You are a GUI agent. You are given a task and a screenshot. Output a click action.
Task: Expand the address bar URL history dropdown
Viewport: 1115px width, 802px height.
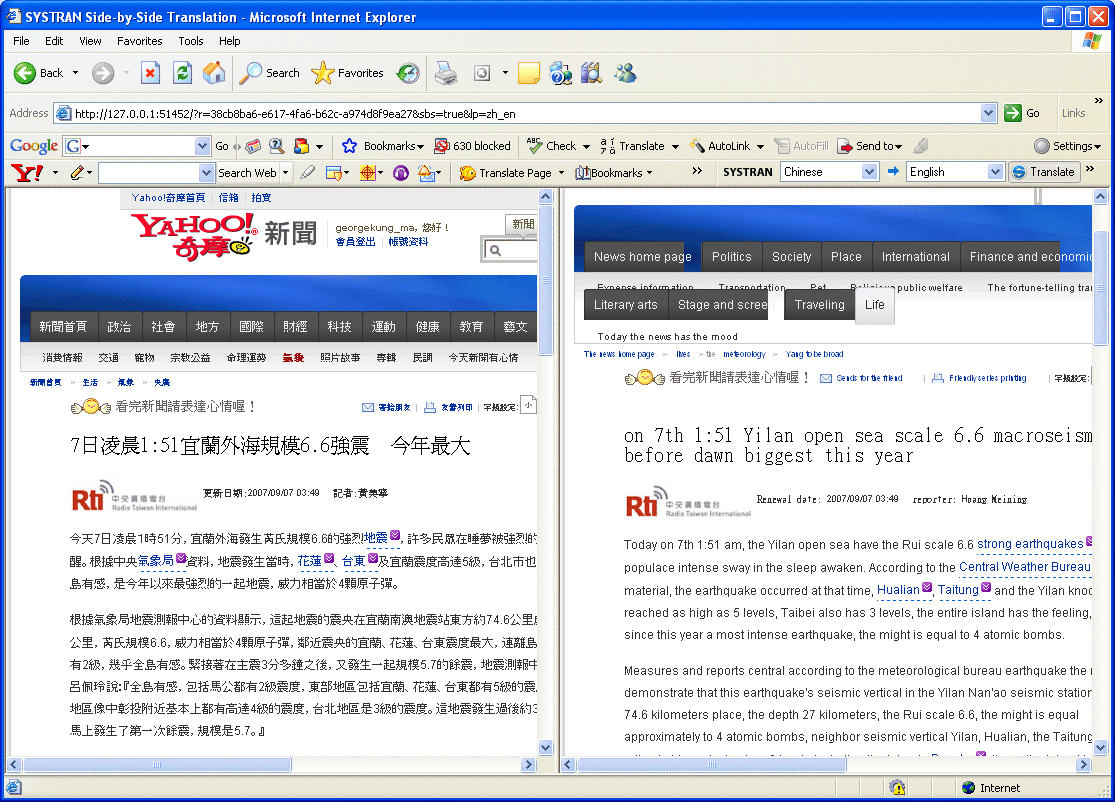tap(988, 113)
